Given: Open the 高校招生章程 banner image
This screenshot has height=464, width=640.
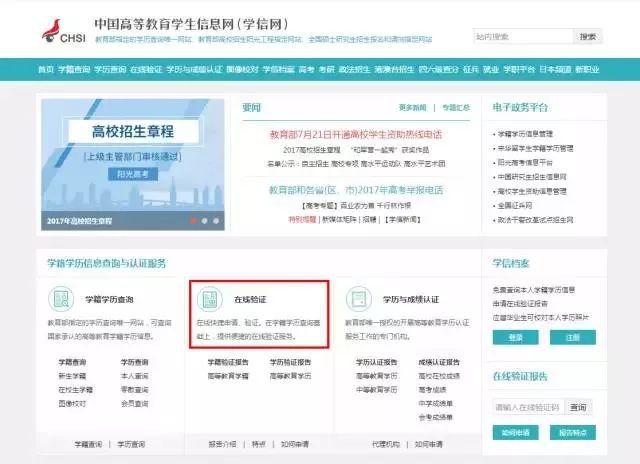Looking at the screenshot, I should [x=133, y=164].
